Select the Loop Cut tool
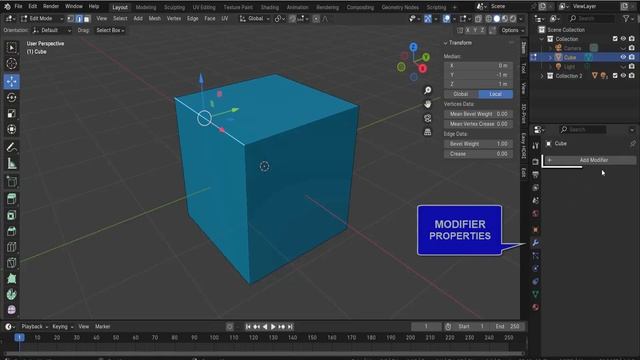 click(11, 247)
